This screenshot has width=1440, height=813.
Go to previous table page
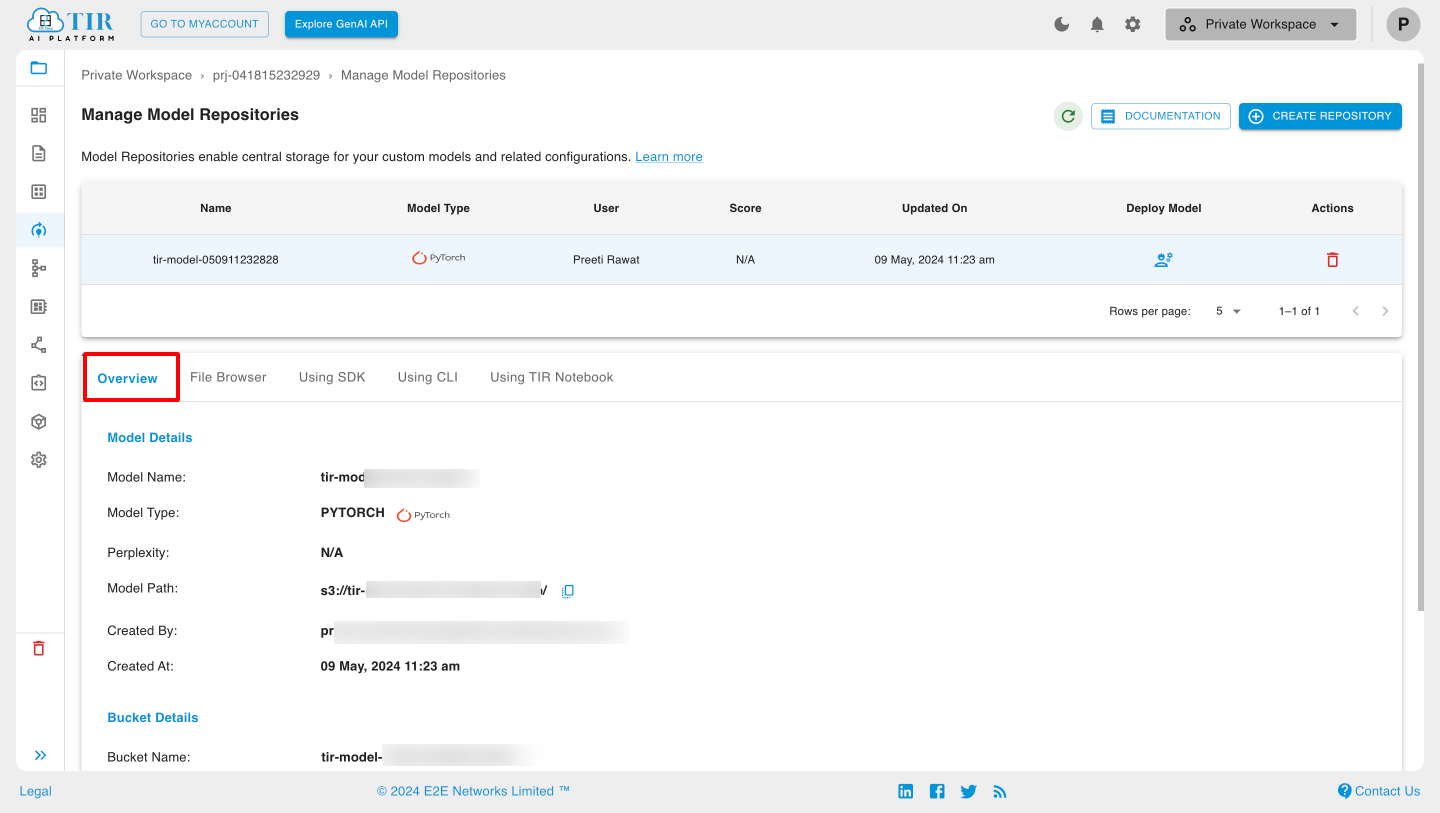click(x=1356, y=311)
